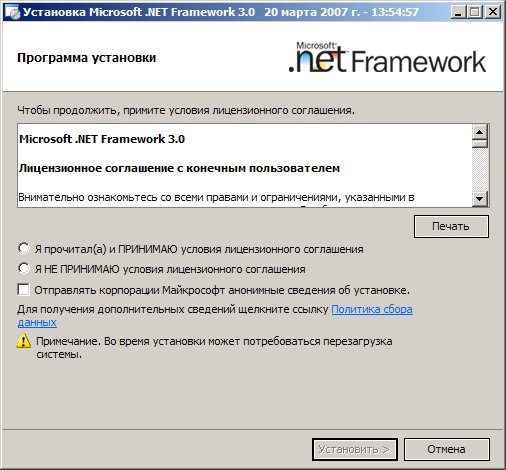Enable sending anonymous setup info to Microsoft

tap(23, 290)
